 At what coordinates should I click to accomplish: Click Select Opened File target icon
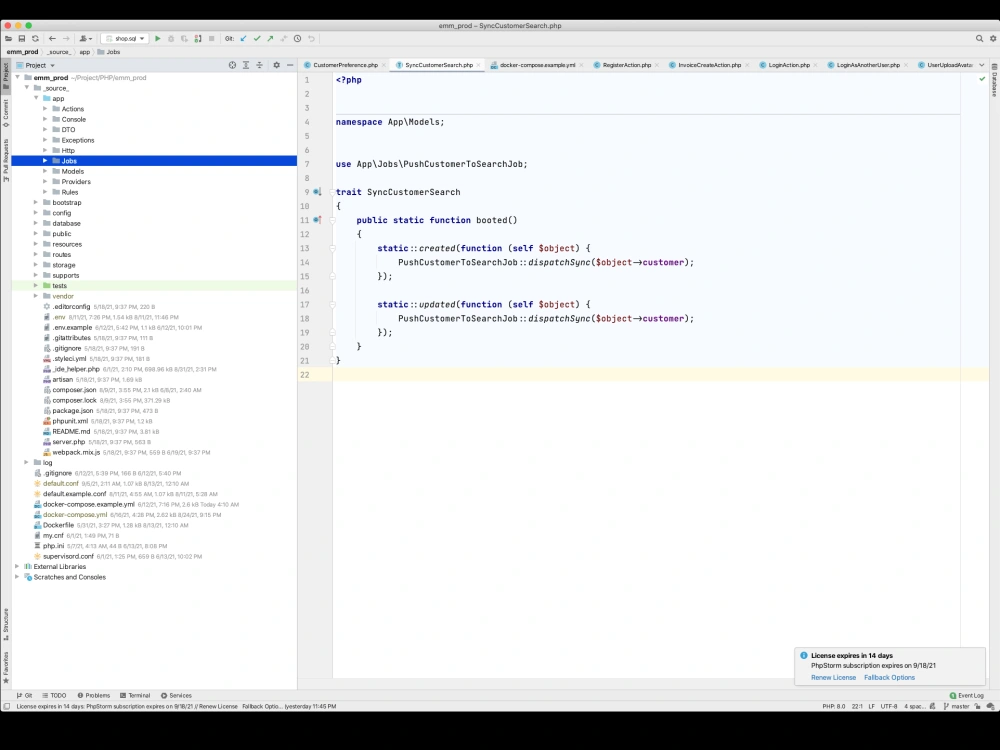point(232,65)
